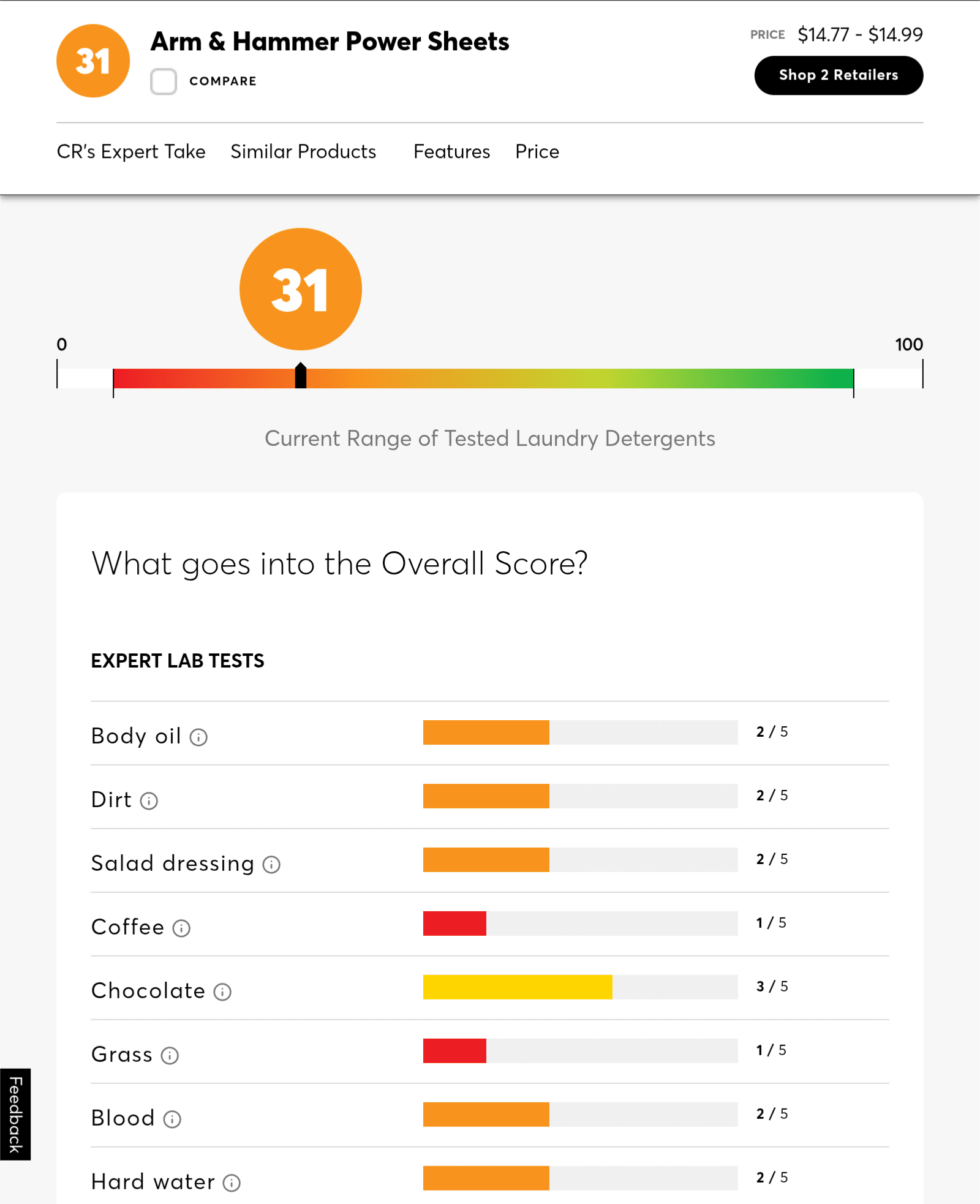Click the Hard water info icon
Screen dimensions: 980x1204
[x=232, y=1183]
